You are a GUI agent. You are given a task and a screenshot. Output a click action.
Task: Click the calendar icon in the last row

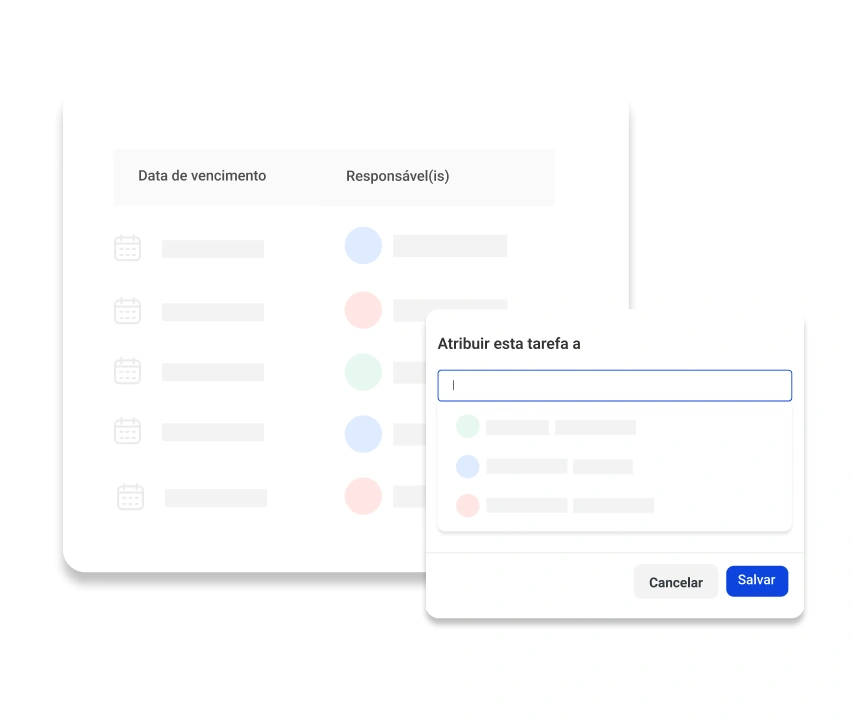click(x=130, y=497)
